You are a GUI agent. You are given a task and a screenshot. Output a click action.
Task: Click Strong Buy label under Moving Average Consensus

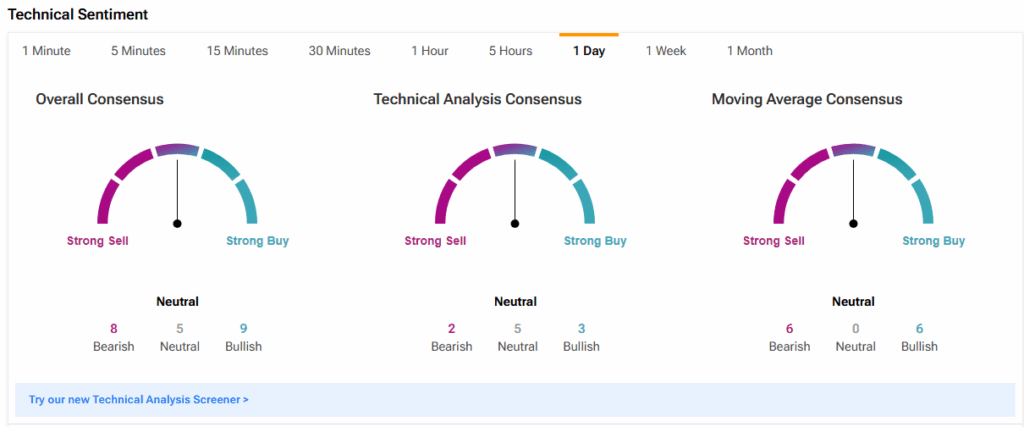point(933,241)
